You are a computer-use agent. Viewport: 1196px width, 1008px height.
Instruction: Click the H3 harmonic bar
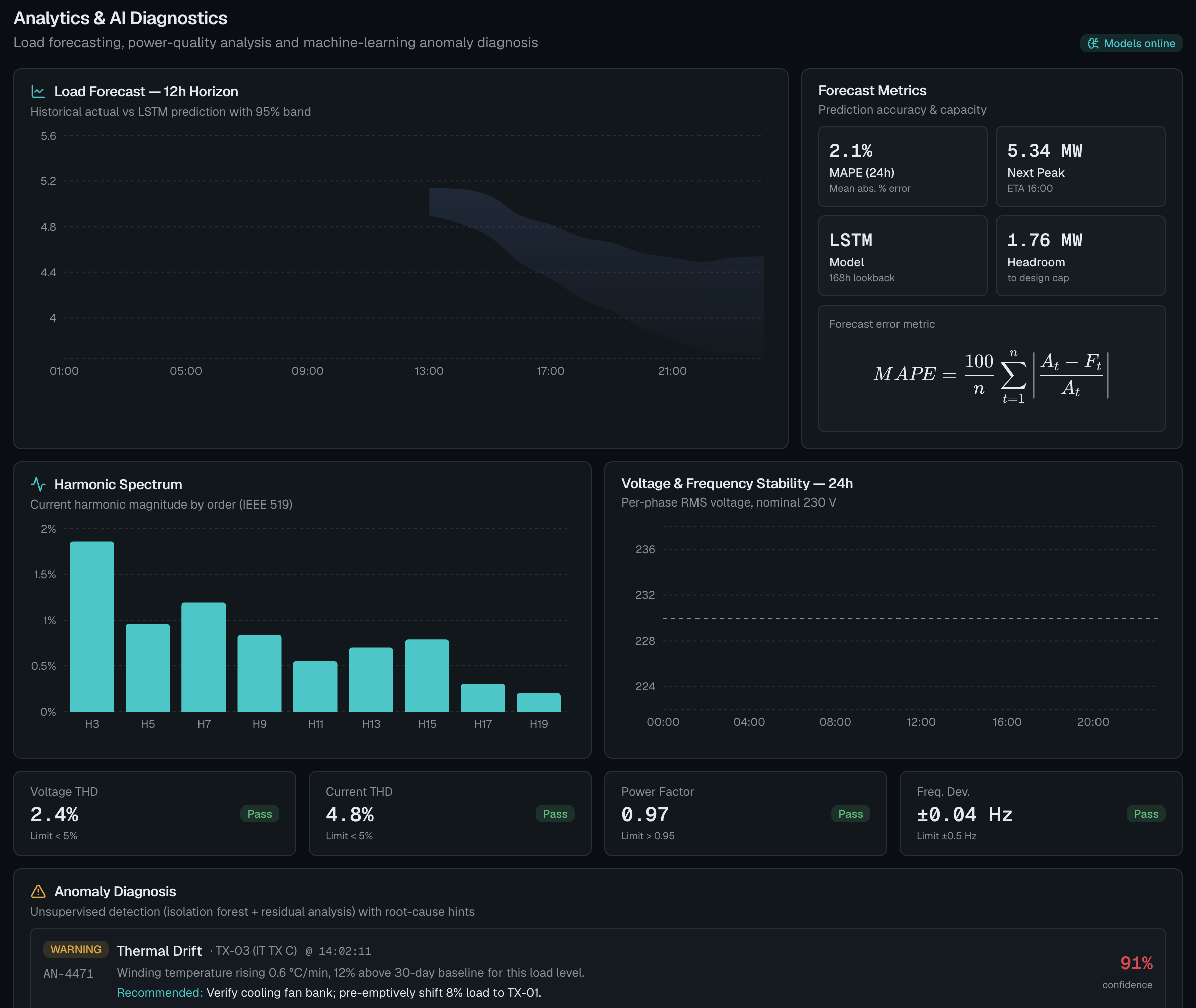click(92, 626)
